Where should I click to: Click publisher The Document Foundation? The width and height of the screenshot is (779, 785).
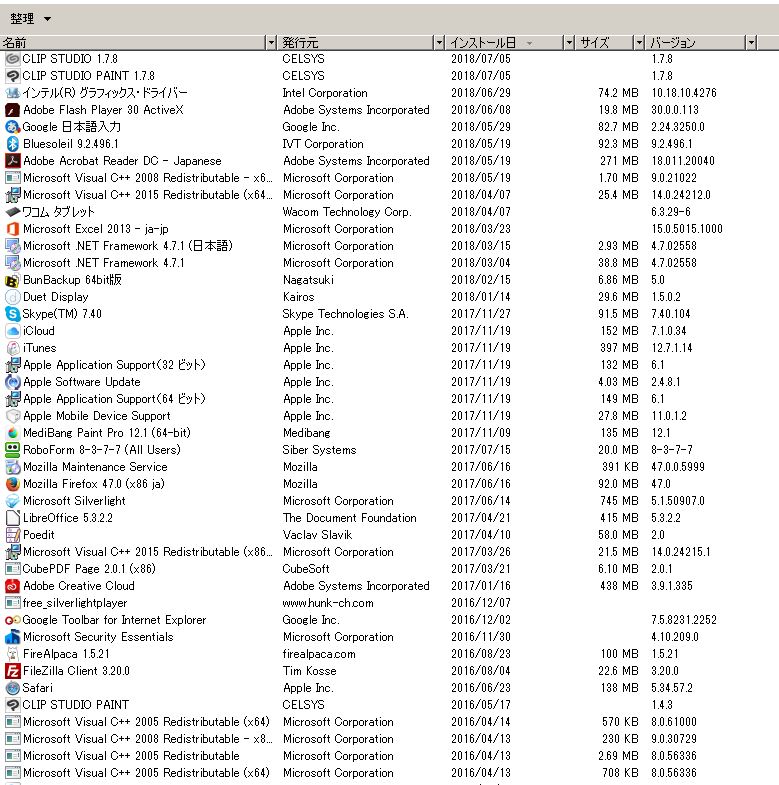[x=349, y=518]
